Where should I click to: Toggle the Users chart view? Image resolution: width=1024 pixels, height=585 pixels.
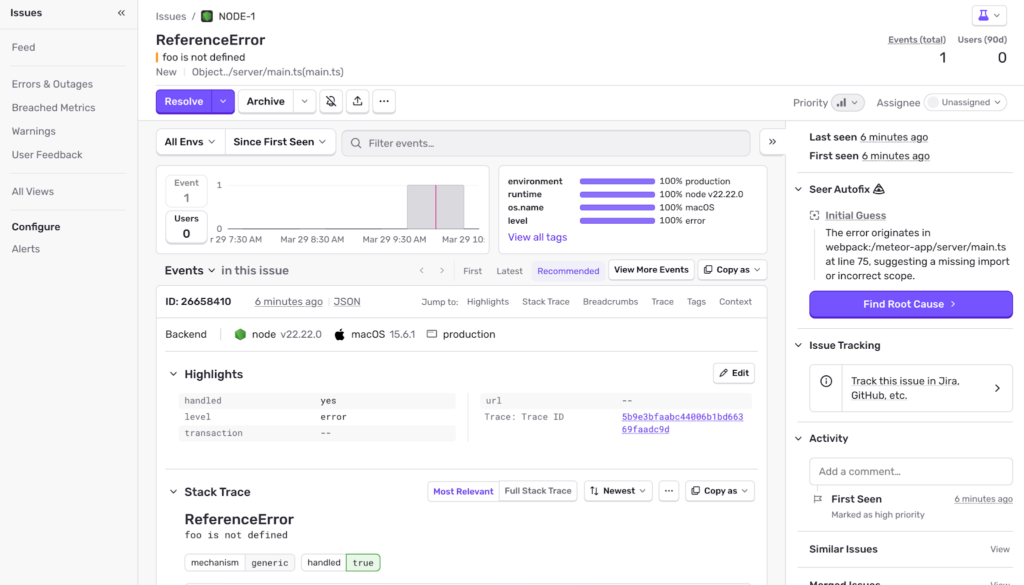(186, 226)
